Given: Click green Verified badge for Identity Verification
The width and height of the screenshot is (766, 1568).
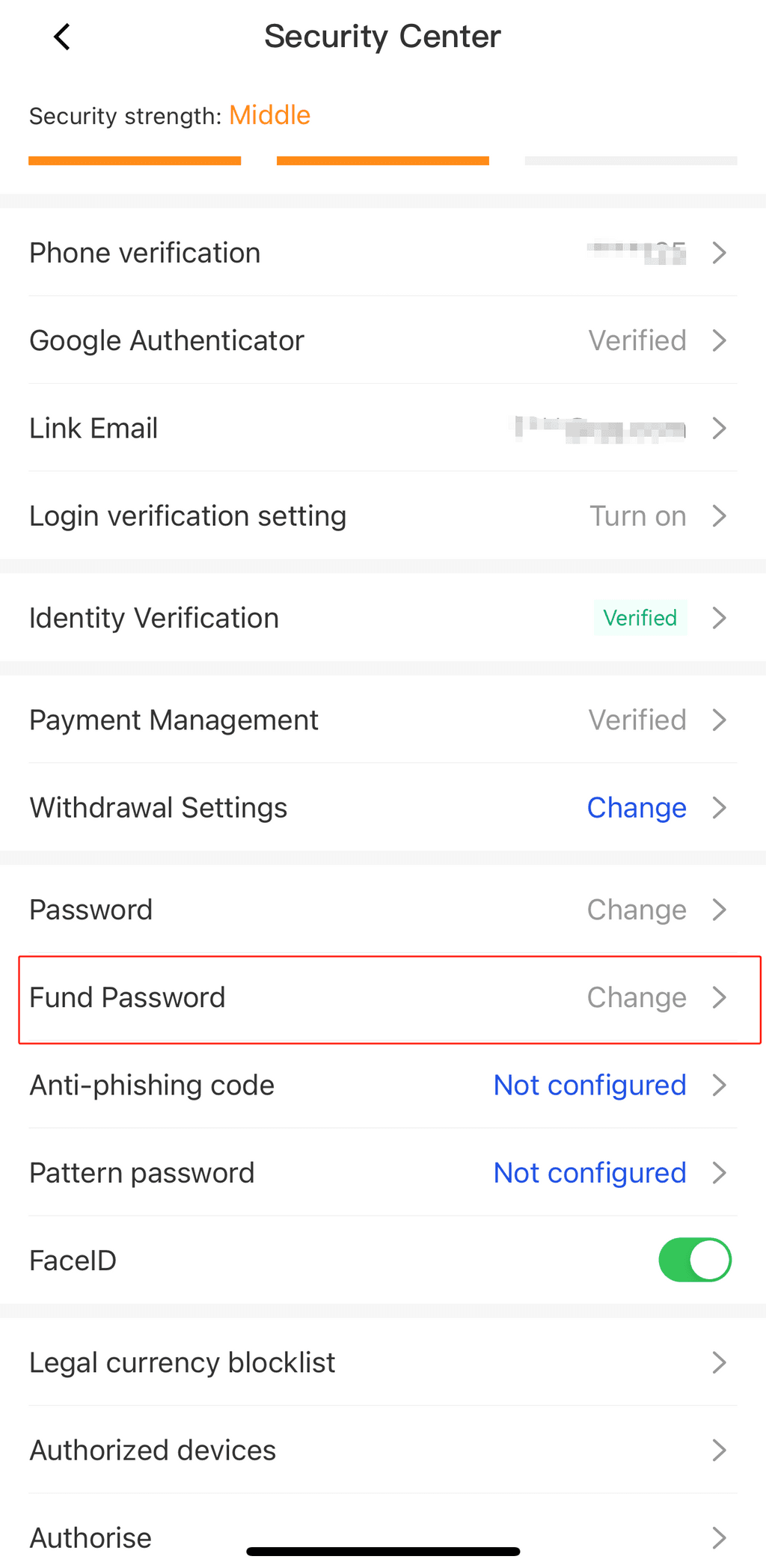Looking at the screenshot, I should coord(640,618).
